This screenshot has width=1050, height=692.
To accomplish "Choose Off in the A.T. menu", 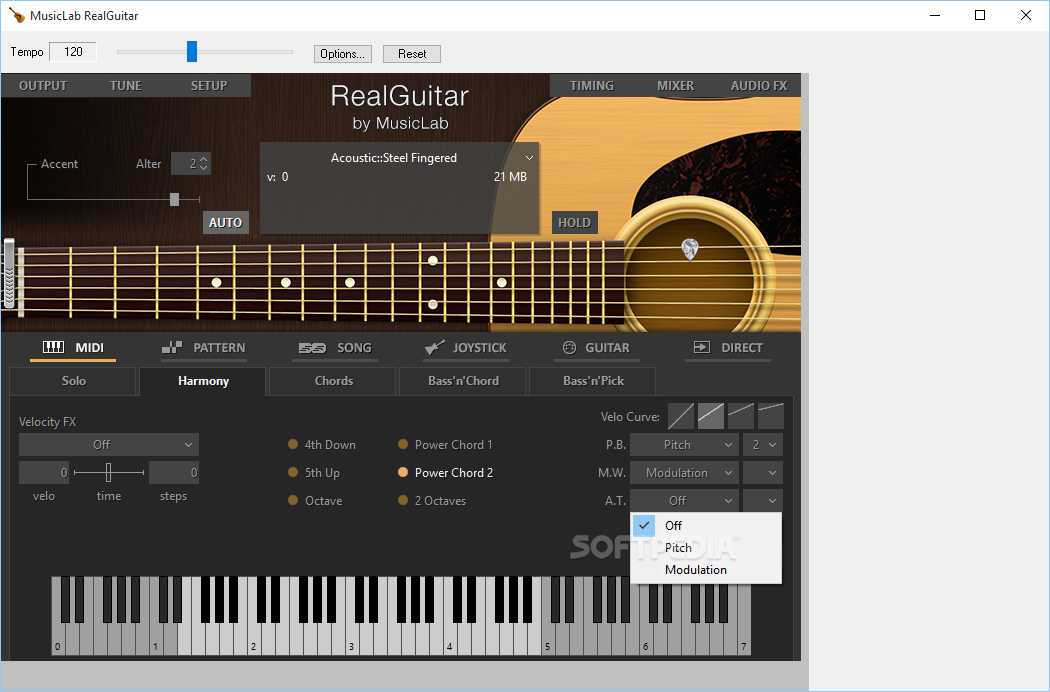I will tap(706, 525).
